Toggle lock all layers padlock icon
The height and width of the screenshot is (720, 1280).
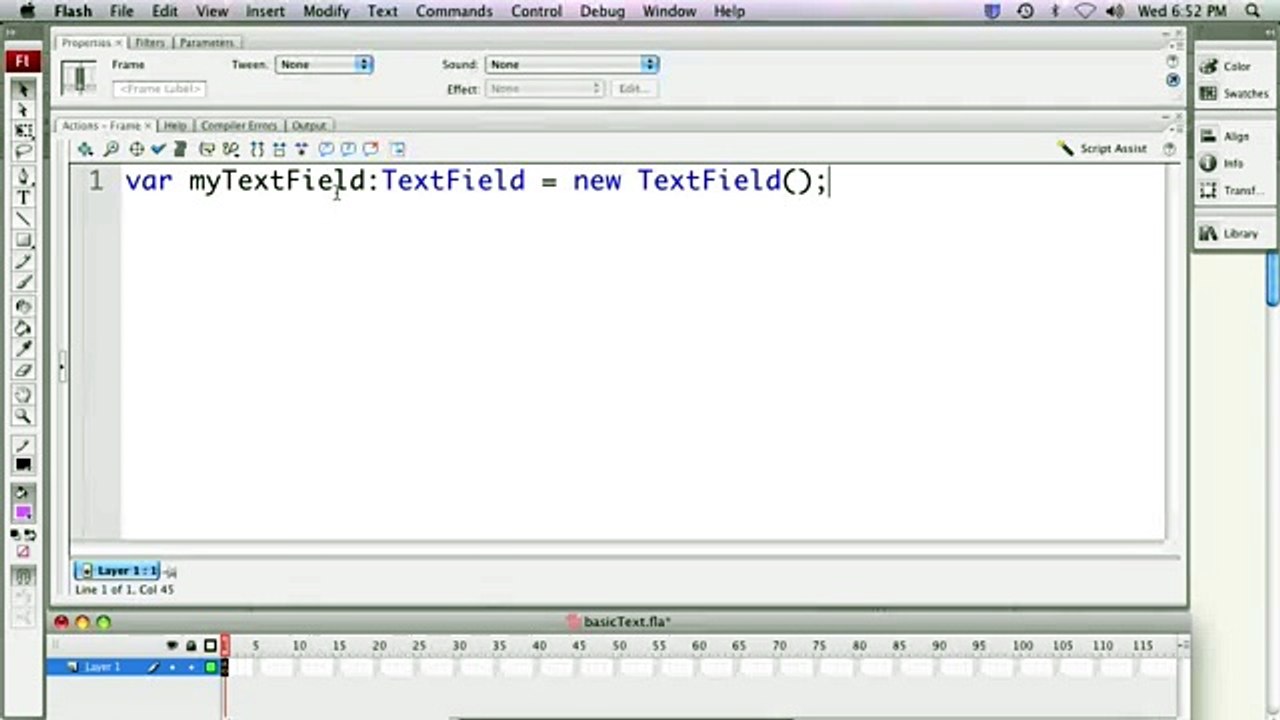(191, 646)
